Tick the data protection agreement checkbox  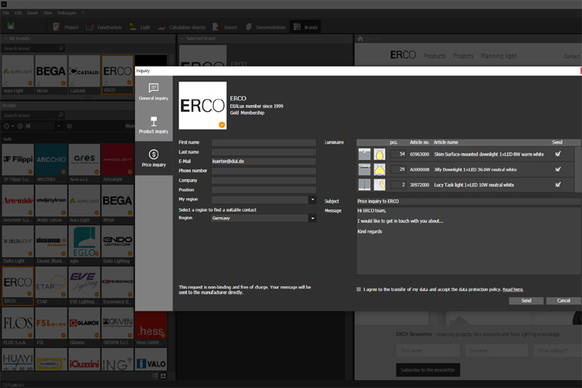(x=359, y=289)
